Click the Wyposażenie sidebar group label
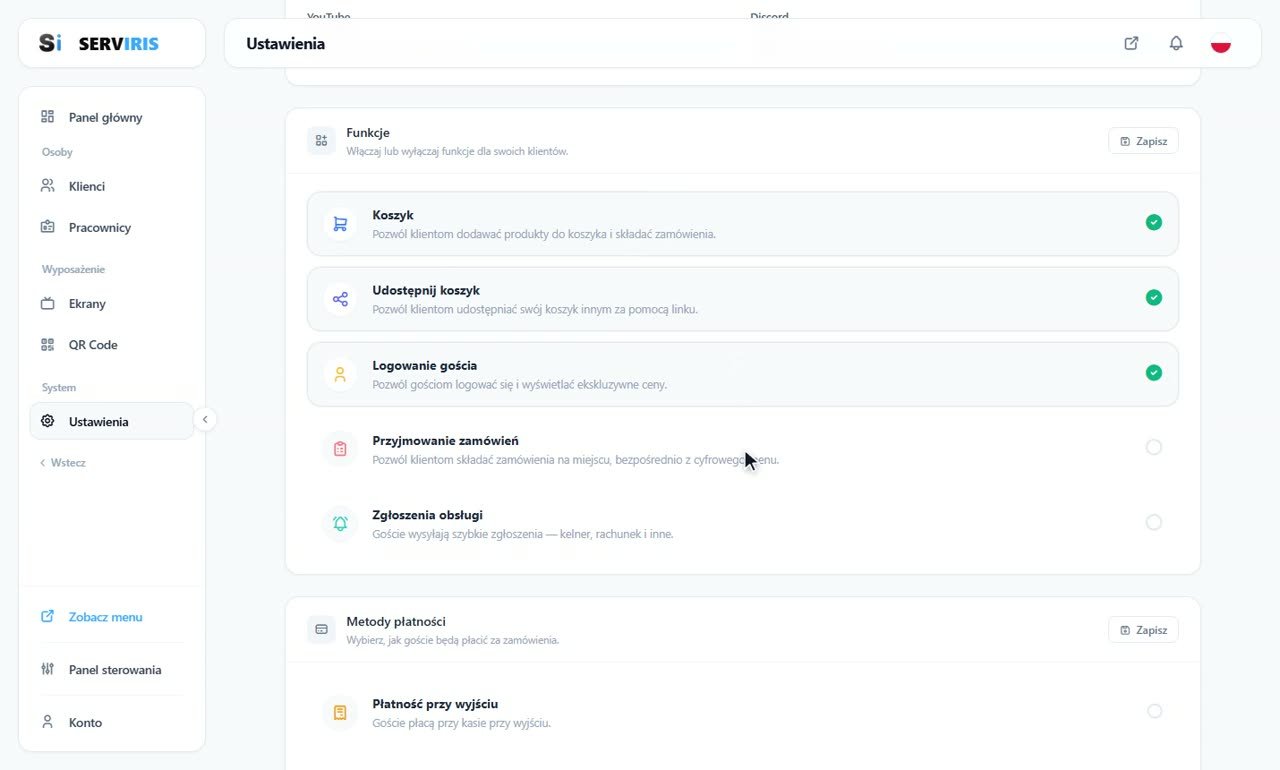Image resolution: width=1280 pixels, height=770 pixels. (x=73, y=269)
